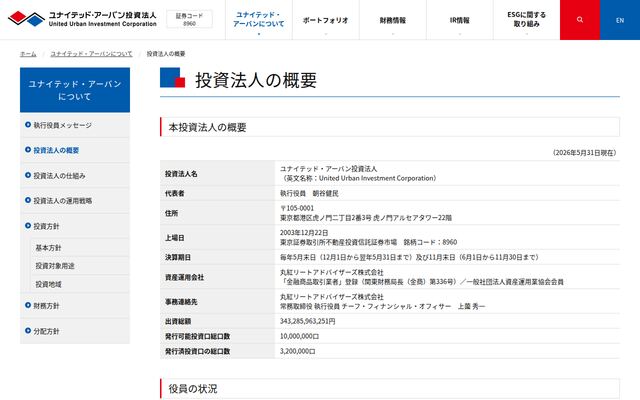Open ポートフォリオ navigation menu
The height and width of the screenshot is (400, 640).
tap(326, 20)
